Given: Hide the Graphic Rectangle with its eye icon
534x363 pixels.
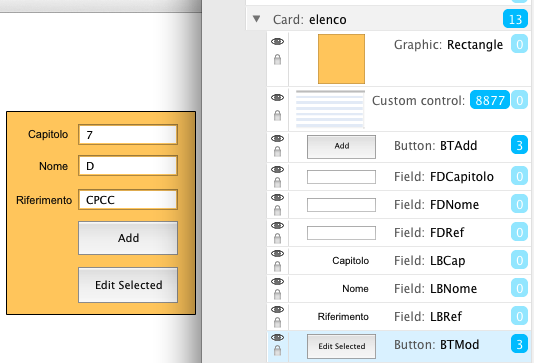Looking at the screenshot, I should [277, 42].
